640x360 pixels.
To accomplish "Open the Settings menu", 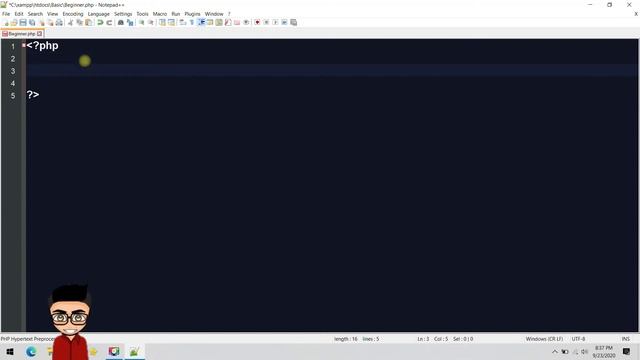I will click(x=123, y=14).
